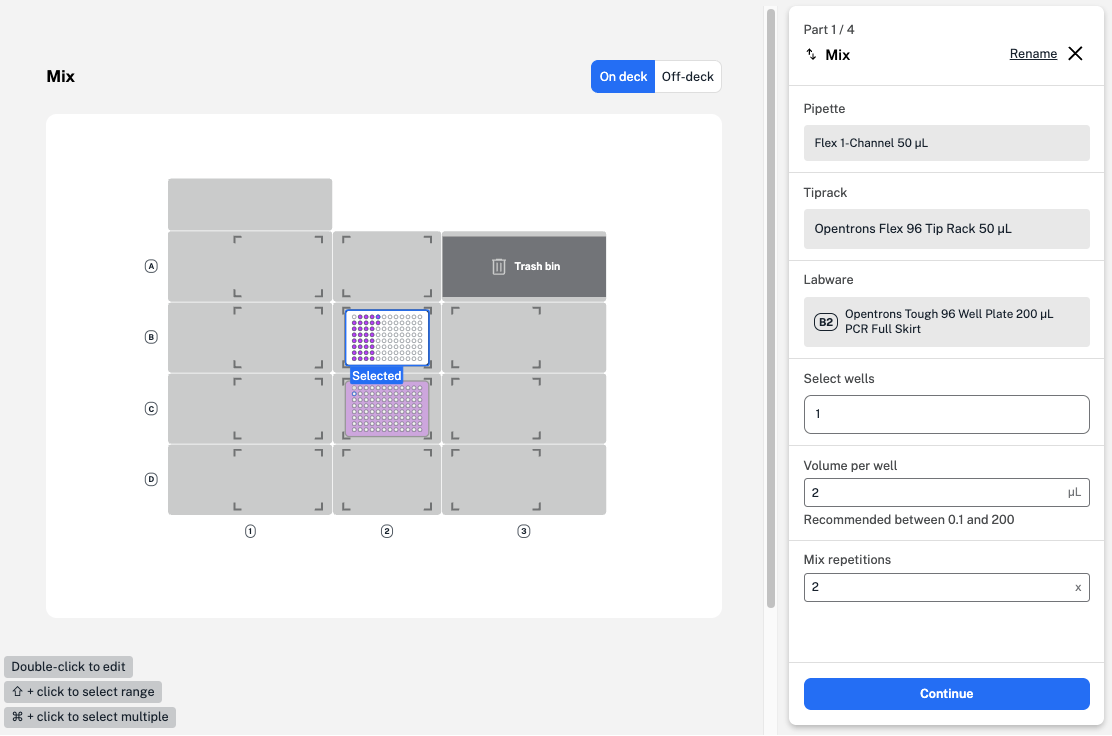The width and height of the screenshot is (1112, 736).
Task: Click the Mix step arrows icon
Action: click(x=811, y=55)
